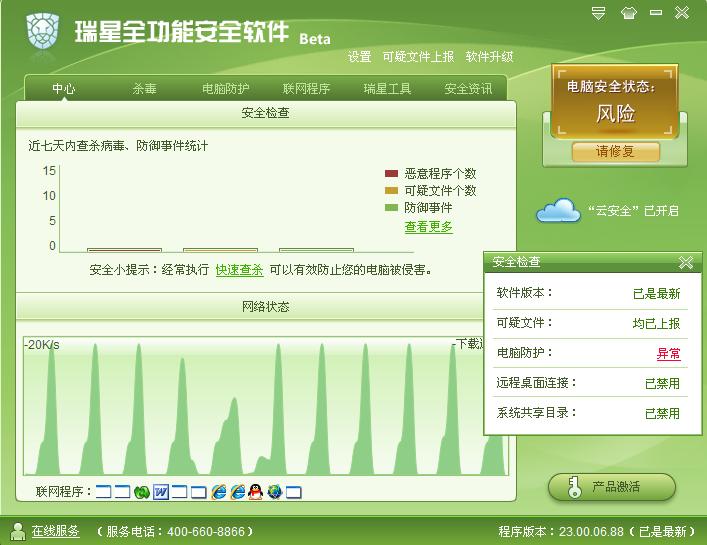Click the 异常 link for 电脑防护
Image resolution: width=707 pixels, height=545 pixels.
pyautogui.click(x=668, y=353)
